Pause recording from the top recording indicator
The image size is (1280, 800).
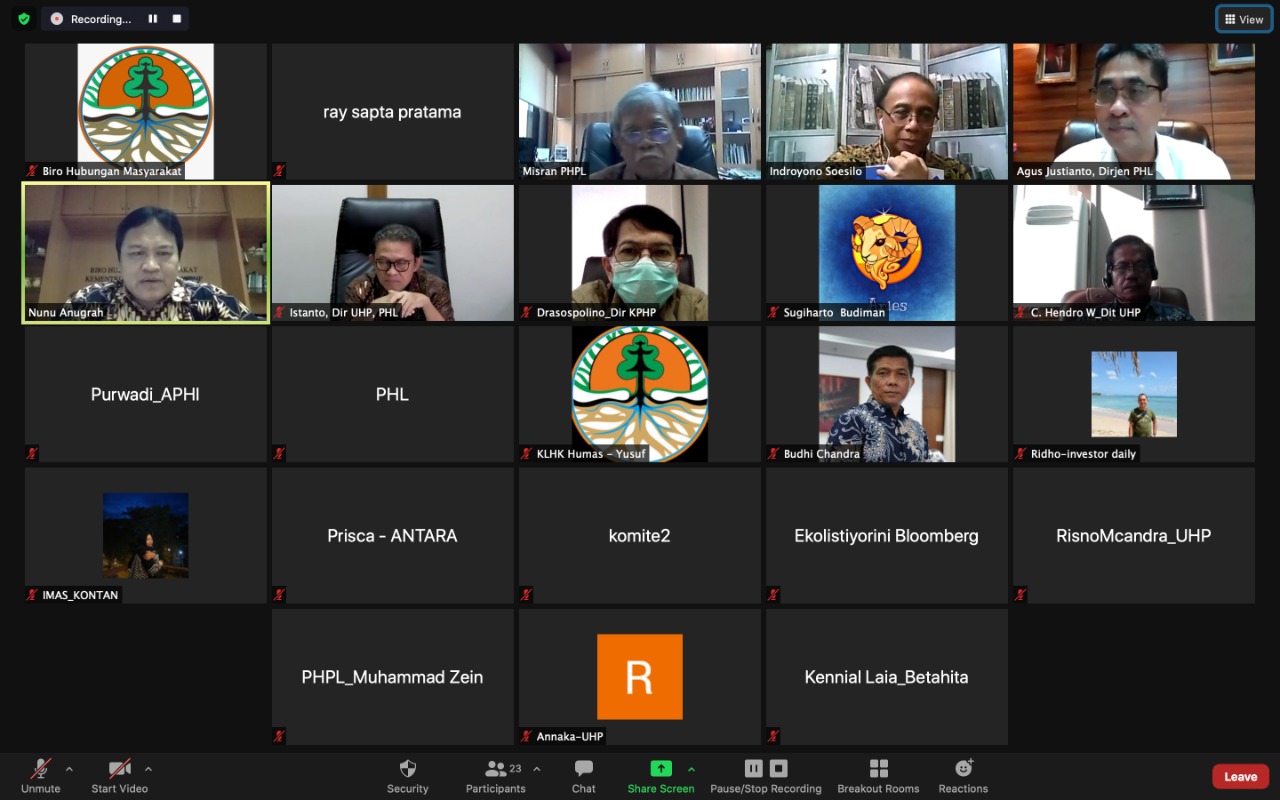153,19
